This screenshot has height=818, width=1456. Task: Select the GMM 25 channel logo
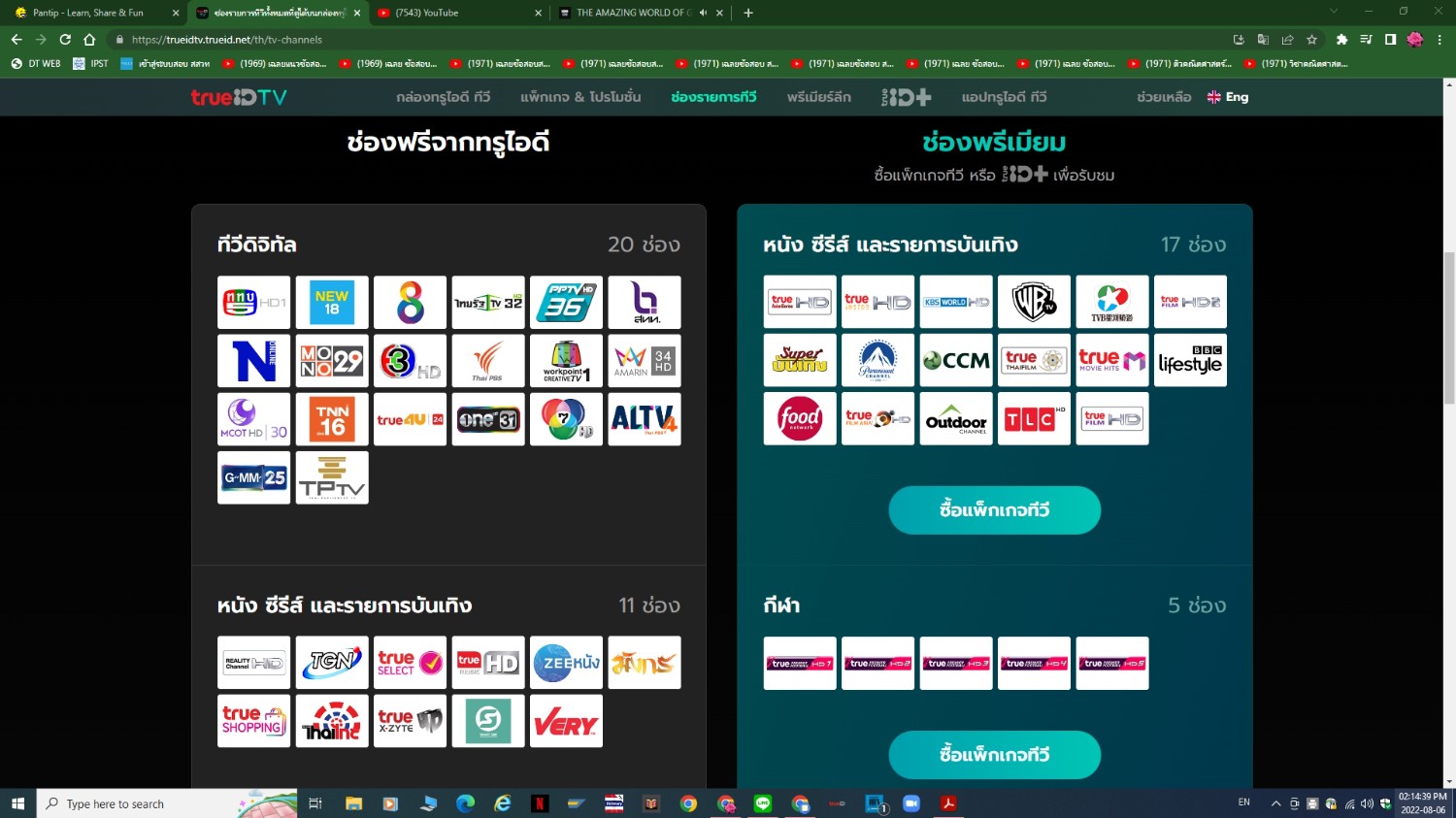[x=254, y=477]
